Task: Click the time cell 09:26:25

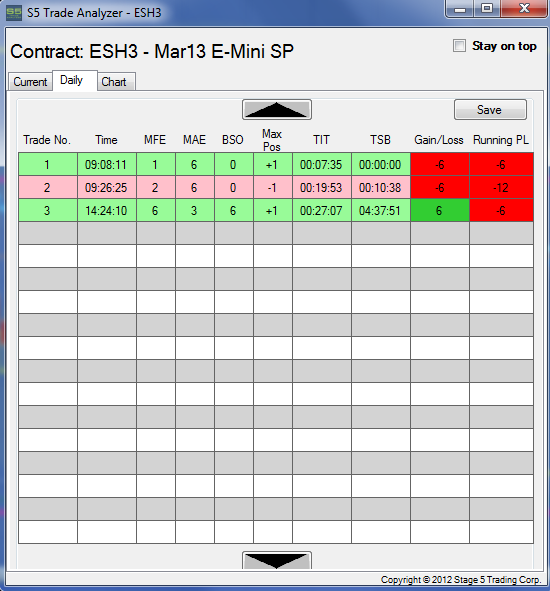Action: pyautogui.click(x=107, y=187)
